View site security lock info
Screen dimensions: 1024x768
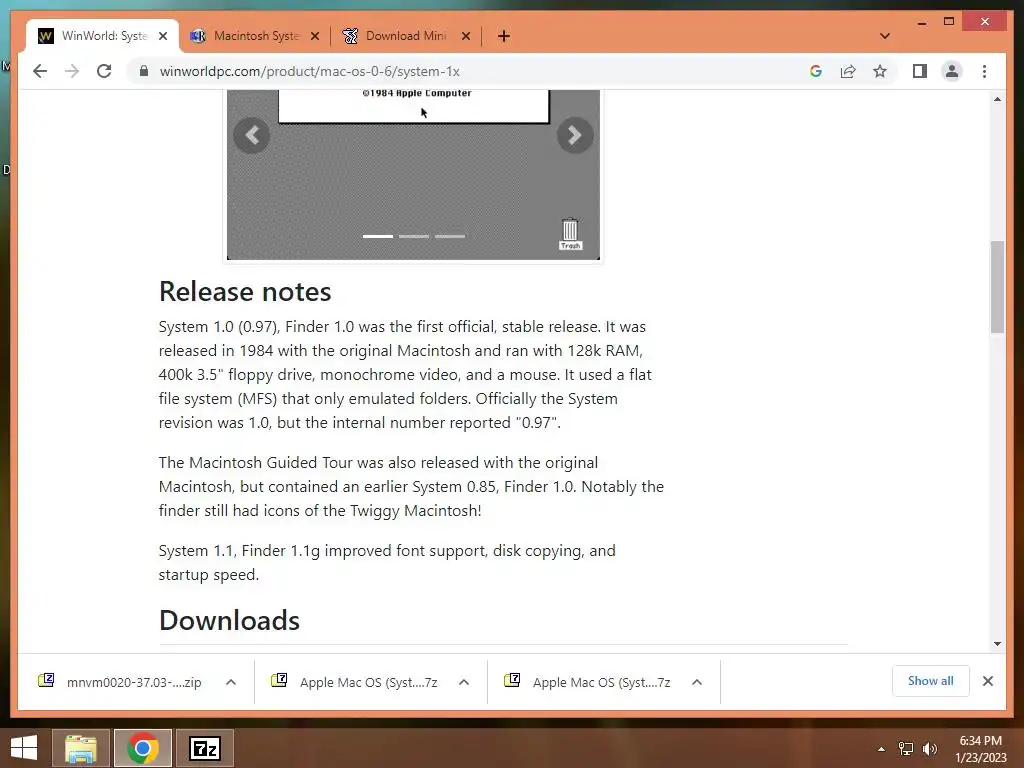144,71
